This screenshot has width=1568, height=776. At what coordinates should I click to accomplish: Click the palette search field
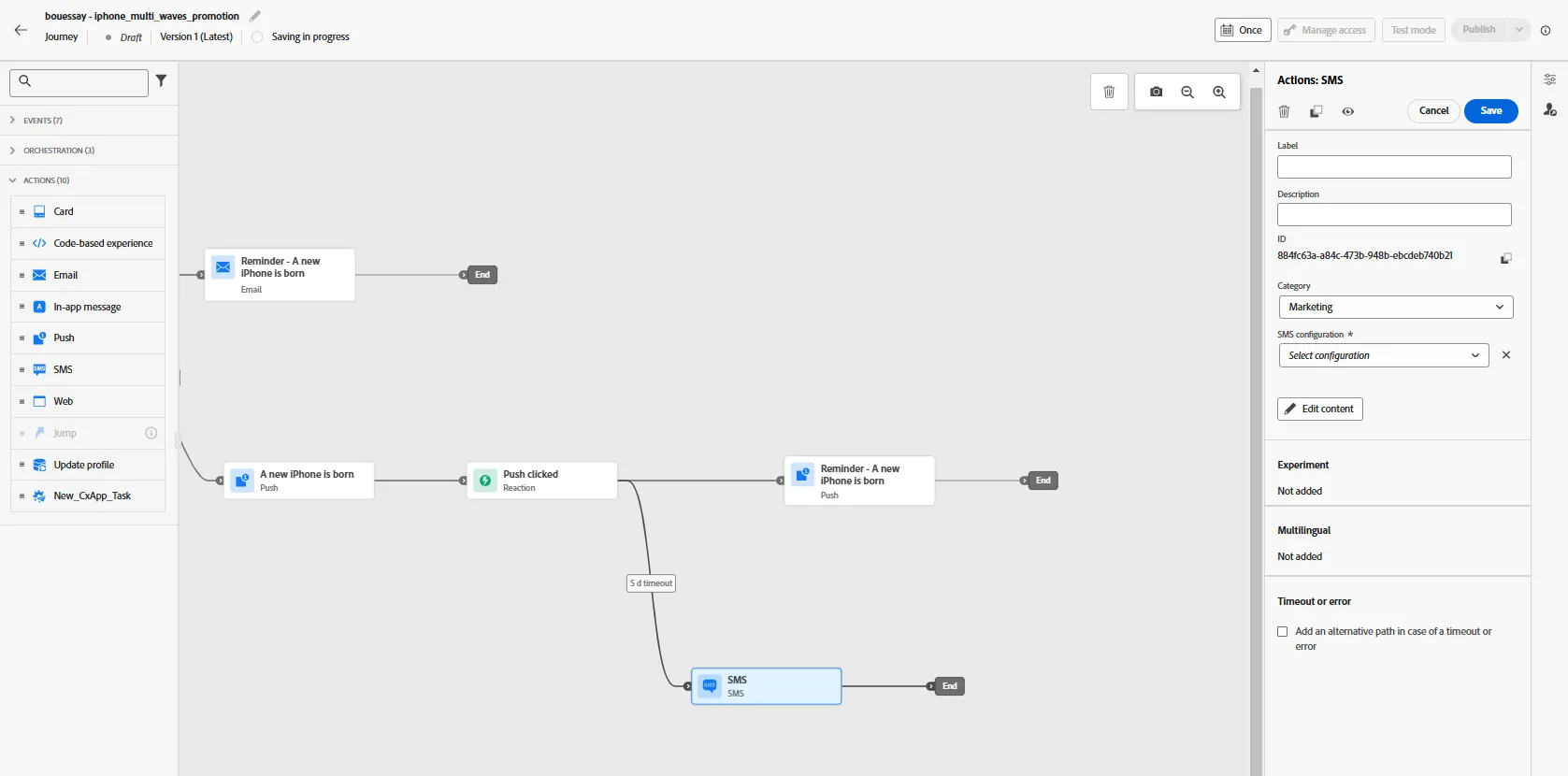pyautogui.click(x=79, y=82)
